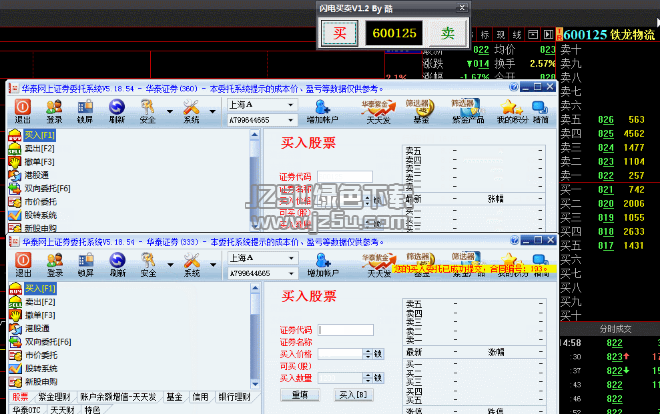Select 卖出[F2] in the (333) window tree
Image resolution: width=660 pixels, height=414 pixels.
(x=40, y=302)
